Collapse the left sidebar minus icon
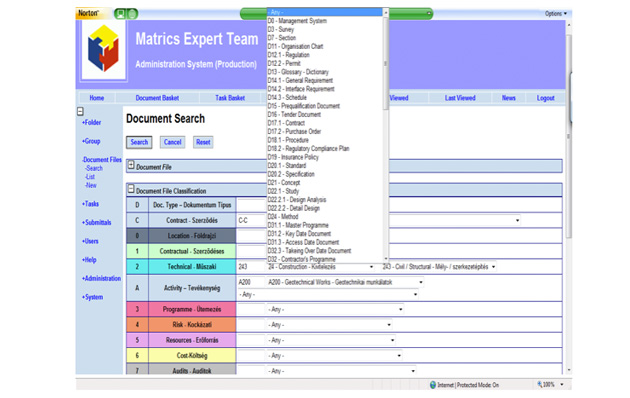This screenshot has width=630, height=398. click(x=80, y=111)
